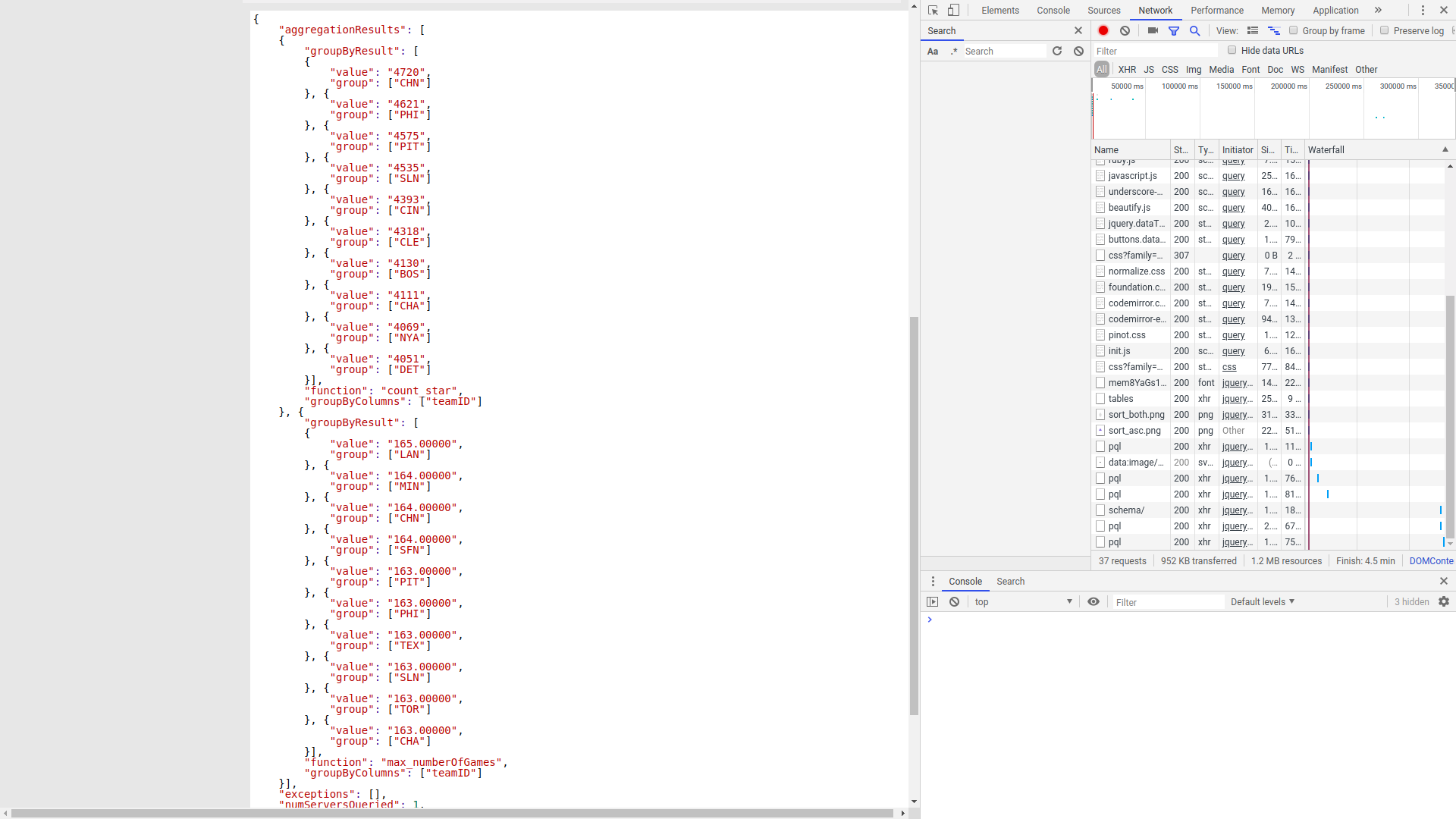The image size is (1456, 819).
Task: Switch to the Sources tab
Action: pyautogui.click(x=1104, y=11)
